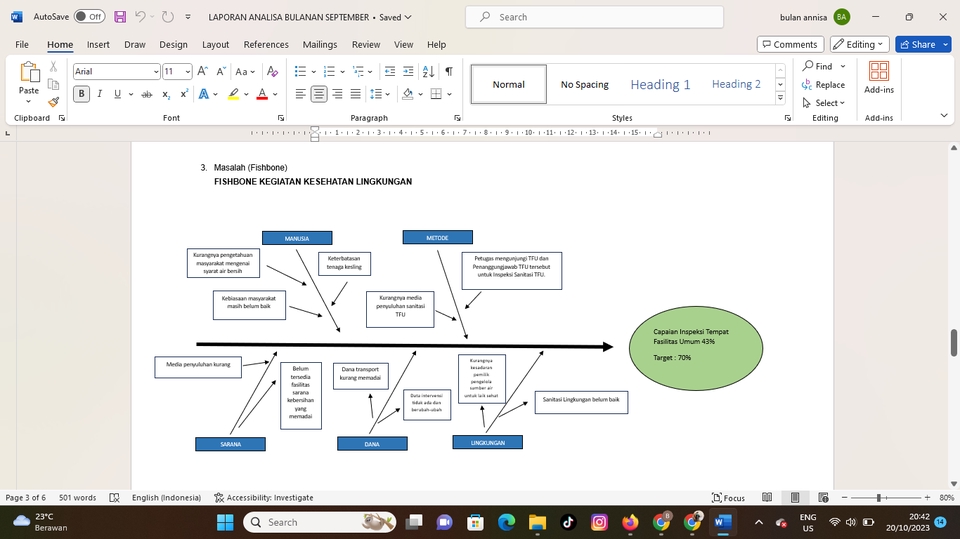This screenshot has height=539, width=960.
Task: Click the Search box in title bar
Action: (594, 17)
